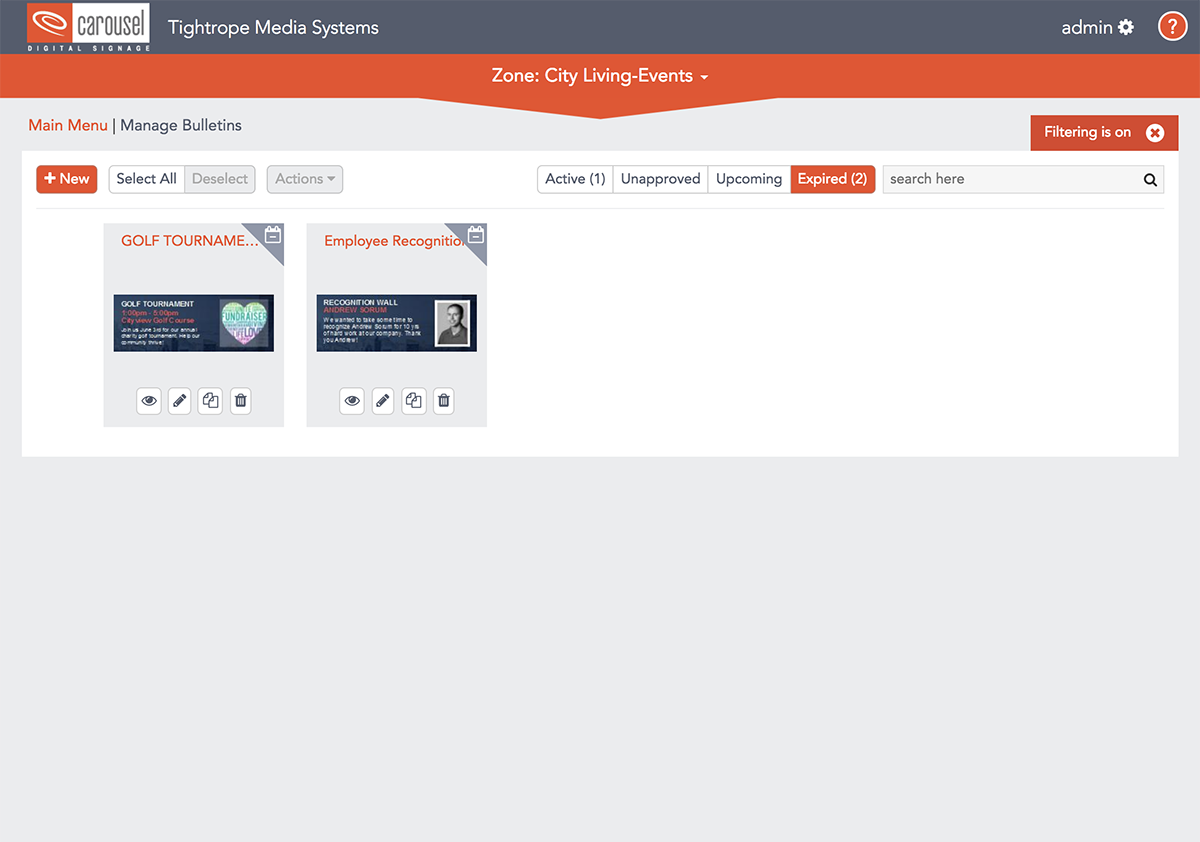This screenshot has width=1200, height=842.
Task: Switch to the Active (1) tab
Action: point(575,179)
